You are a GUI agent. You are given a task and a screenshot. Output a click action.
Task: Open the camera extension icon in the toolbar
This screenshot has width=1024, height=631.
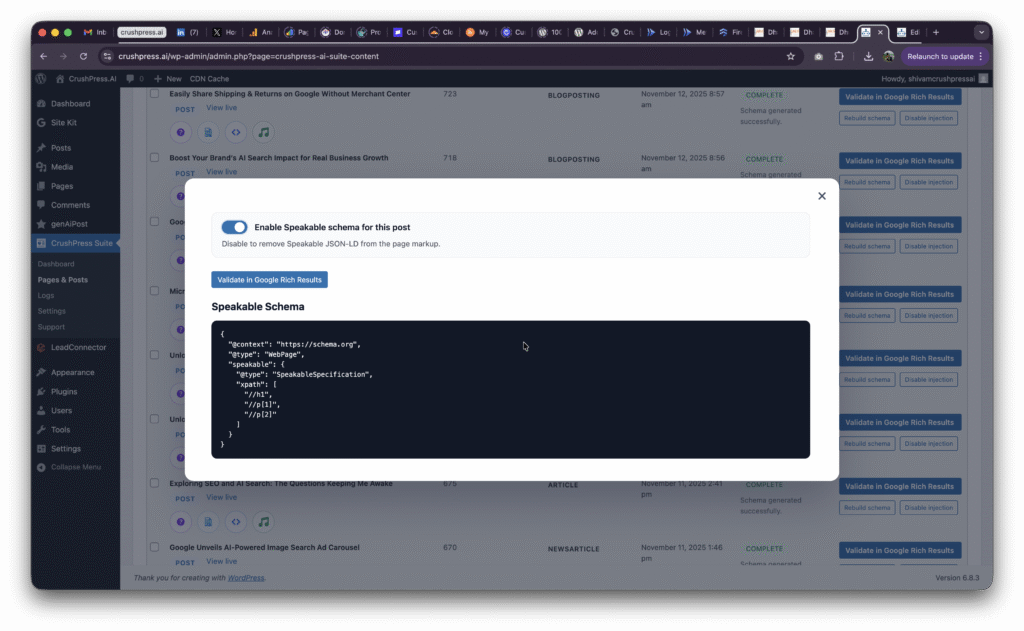click(x=818, y=57)
